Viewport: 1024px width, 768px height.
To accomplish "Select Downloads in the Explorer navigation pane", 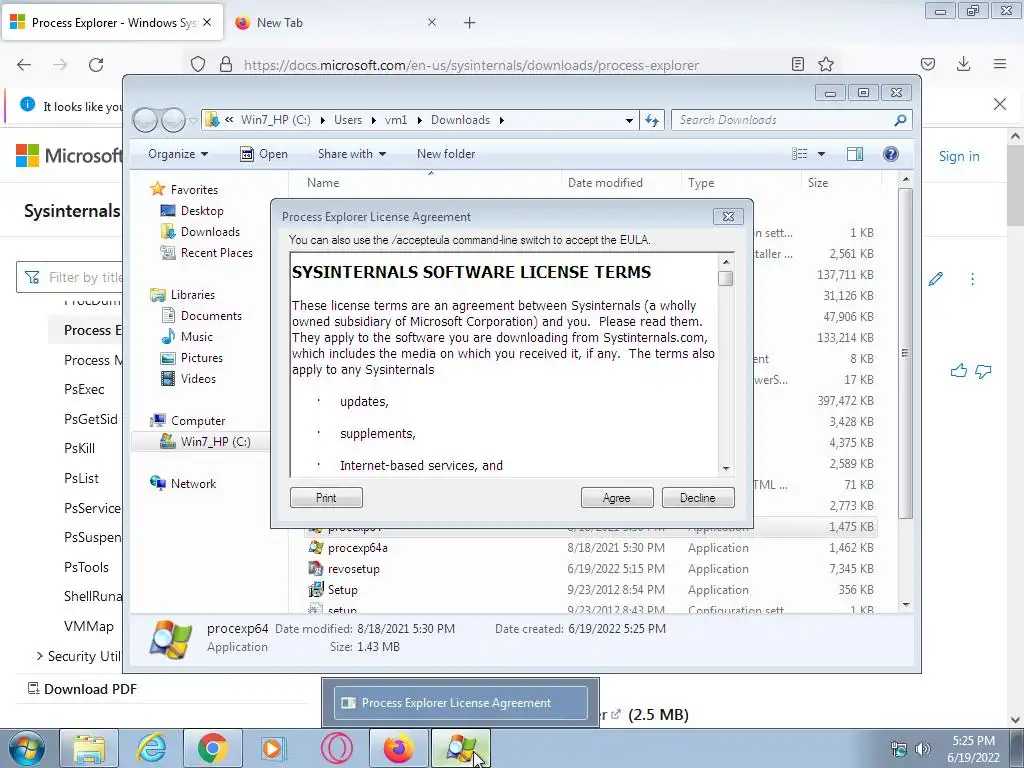I will tap(210, 232).
